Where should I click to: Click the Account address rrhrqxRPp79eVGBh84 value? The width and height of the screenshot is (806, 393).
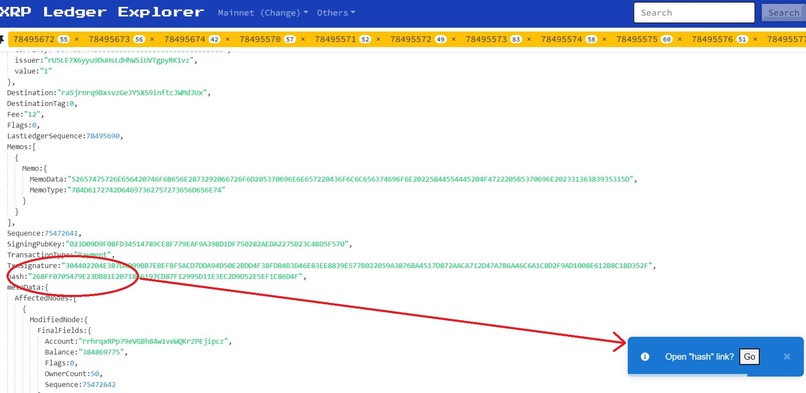coord(156,341)
